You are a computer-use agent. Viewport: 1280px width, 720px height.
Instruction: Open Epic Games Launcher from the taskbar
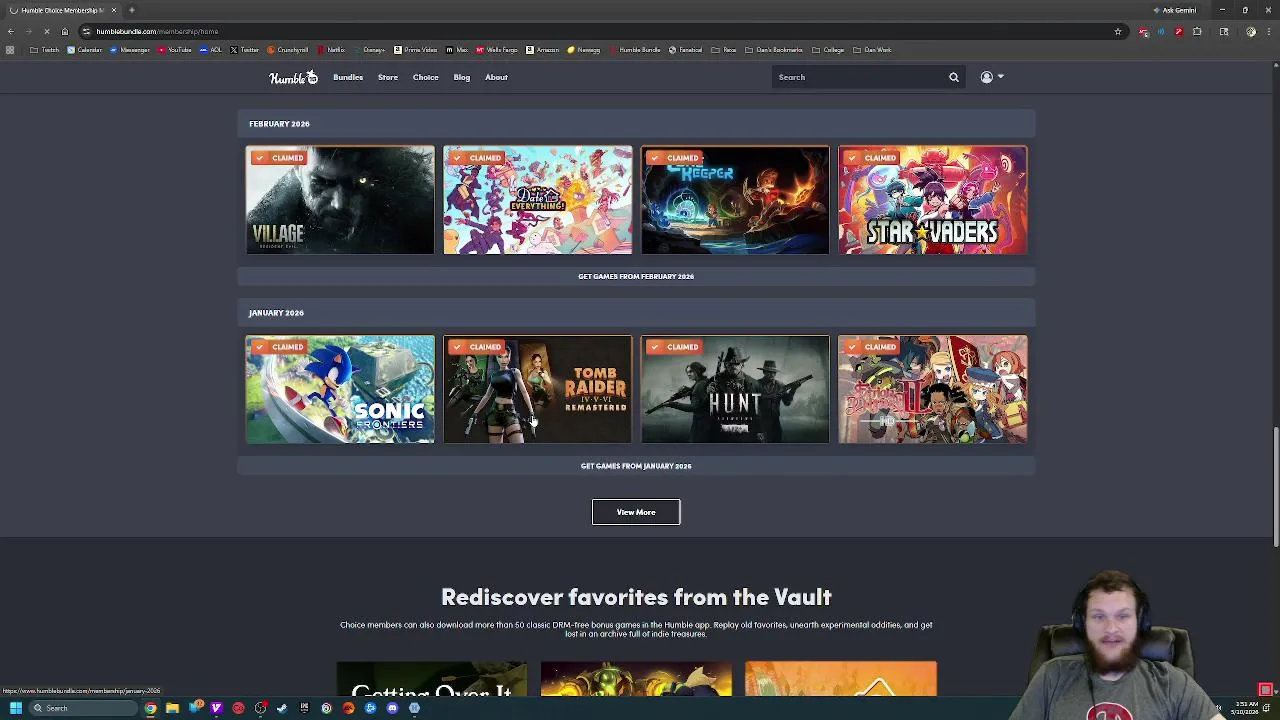pos(304,708)
